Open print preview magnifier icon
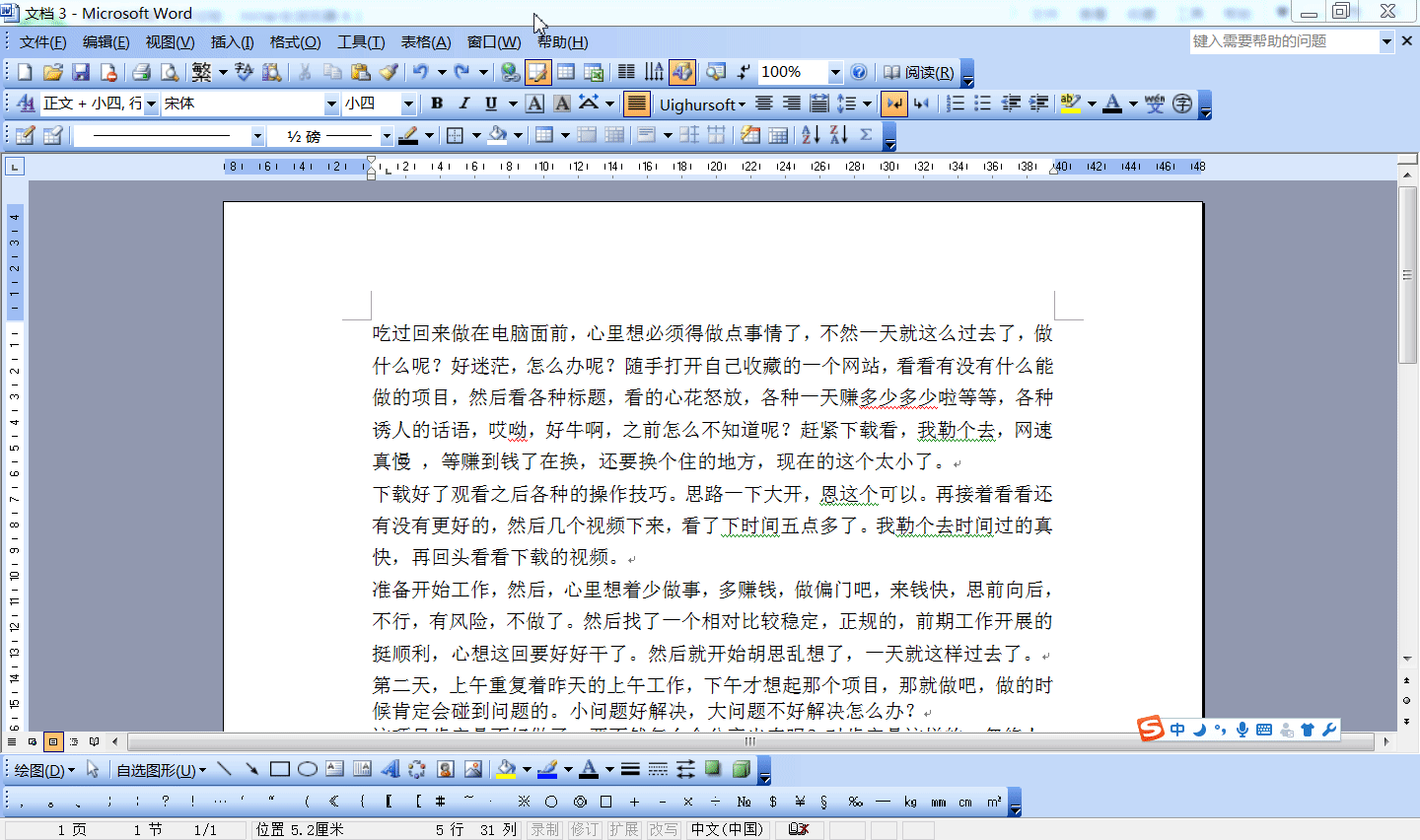This screenshot has height=840, width=1420. (170, 72)
